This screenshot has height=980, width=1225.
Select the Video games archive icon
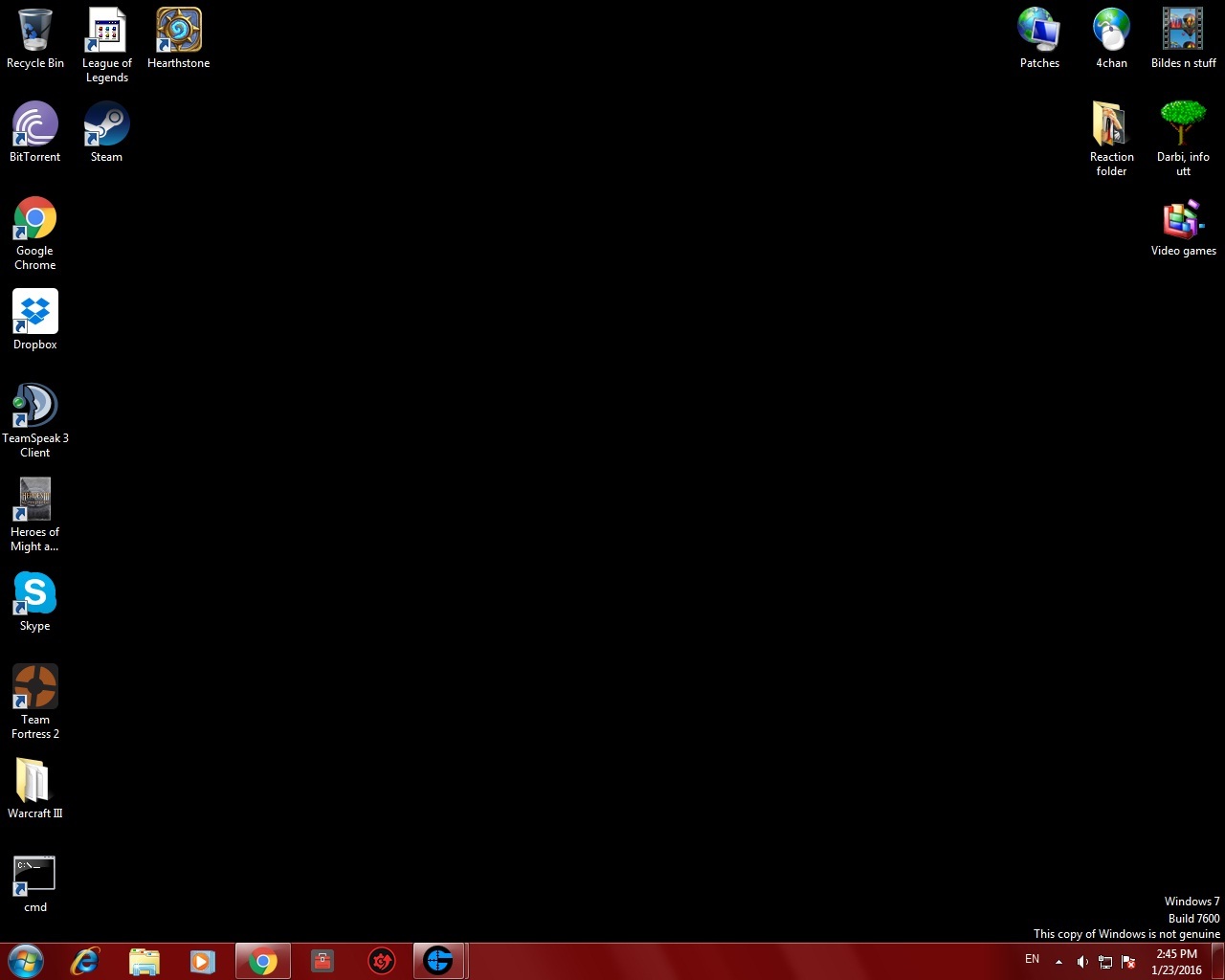point(1183,219)
